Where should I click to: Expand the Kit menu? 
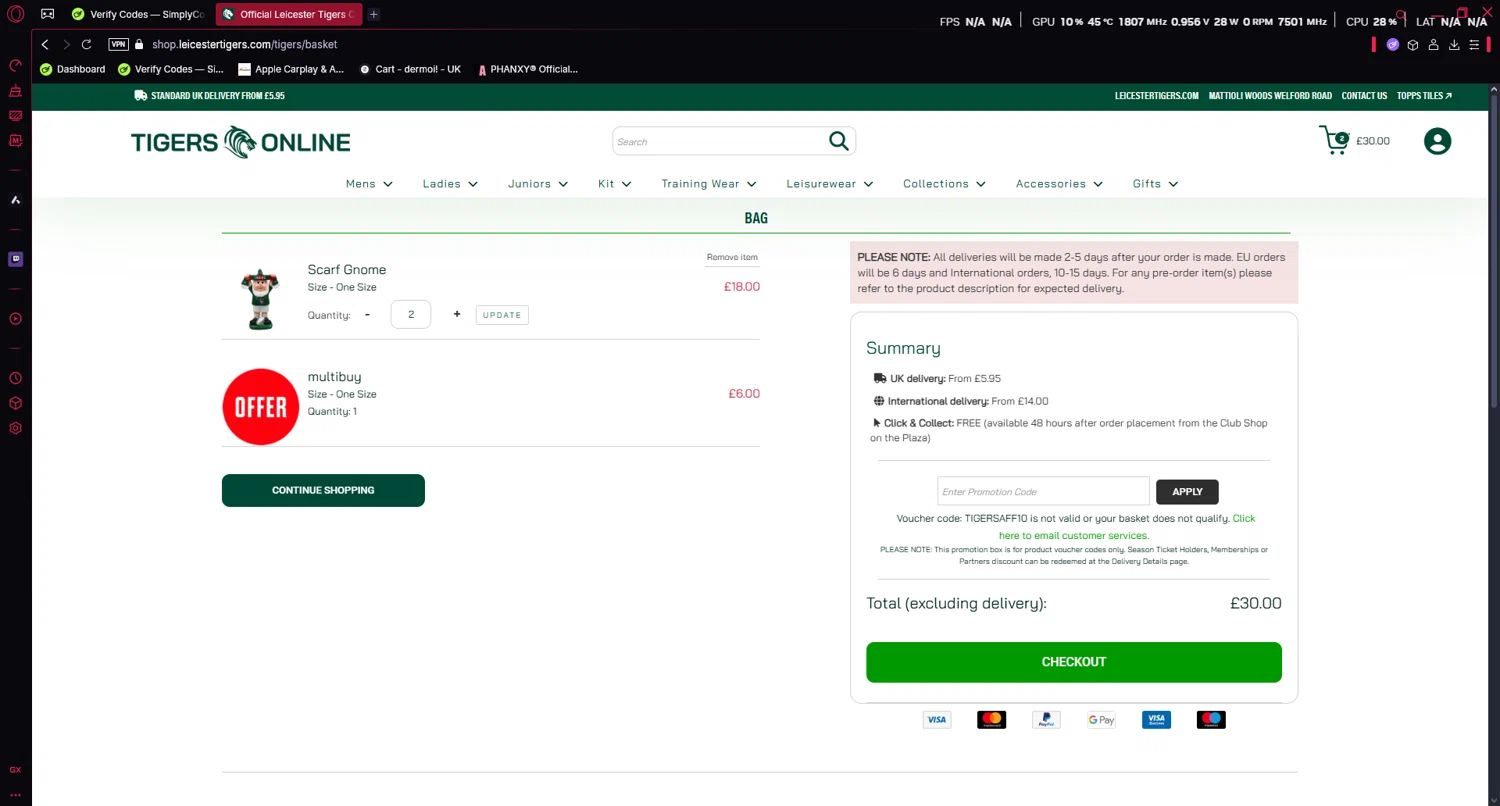pos(615,184)
